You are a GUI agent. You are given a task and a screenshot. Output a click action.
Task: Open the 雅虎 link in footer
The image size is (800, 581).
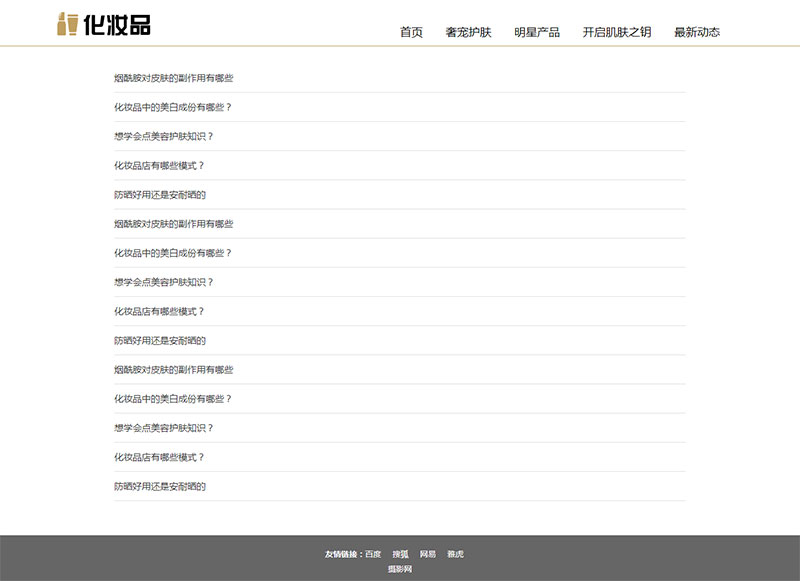pos(455,554)
